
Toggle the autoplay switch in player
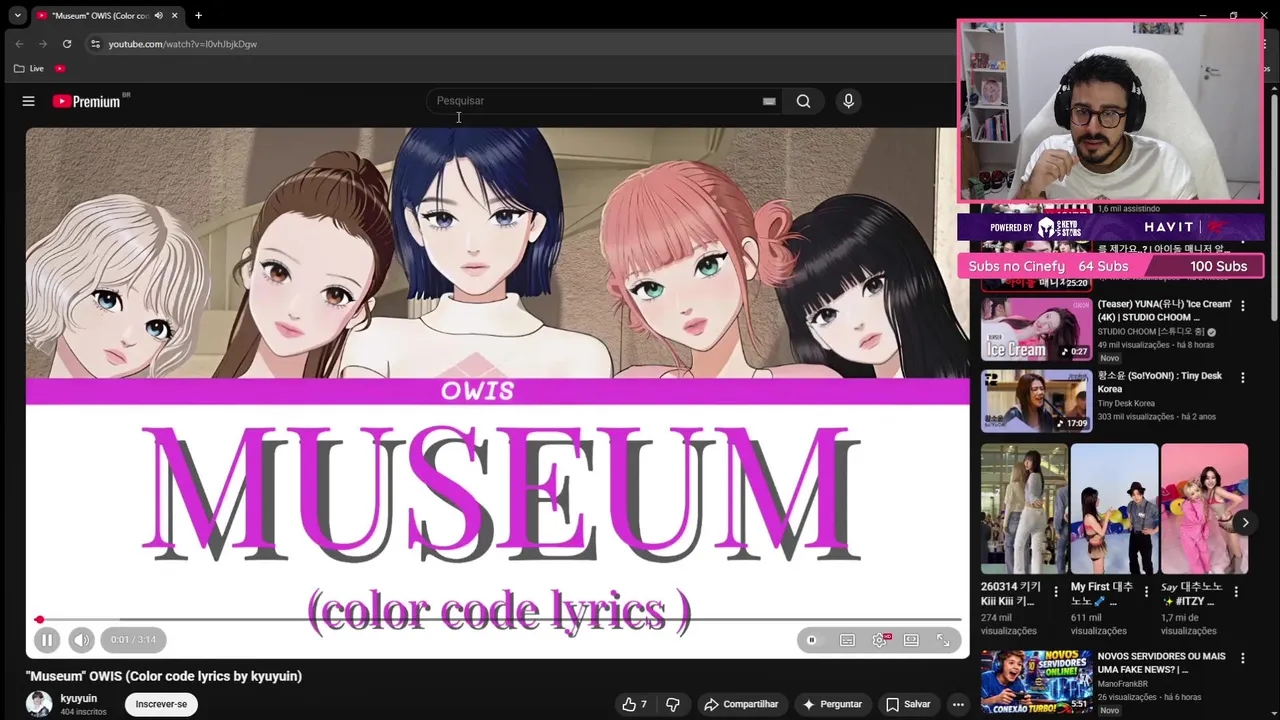pos(812,640)
